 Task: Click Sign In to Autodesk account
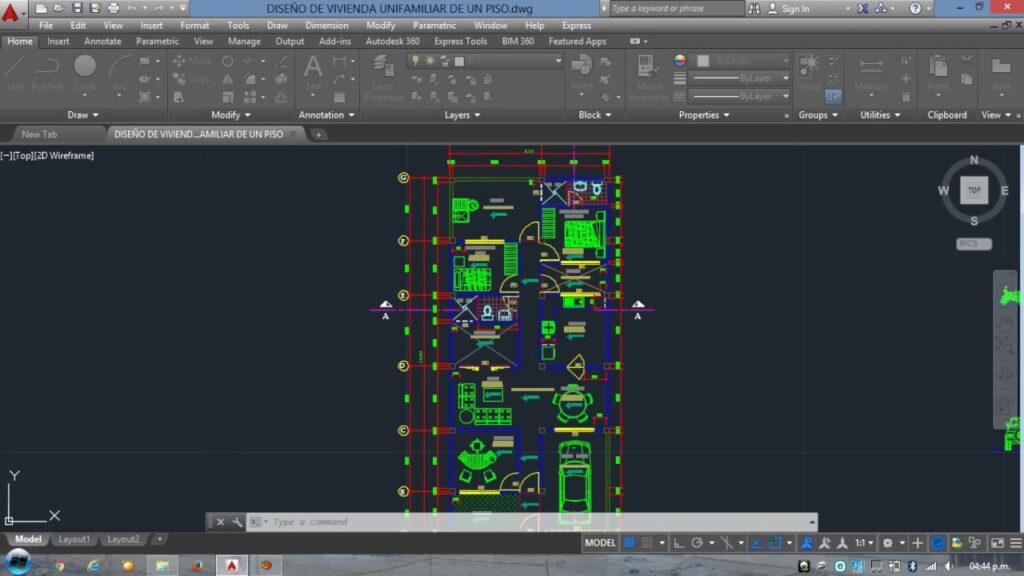pos(795,8)
